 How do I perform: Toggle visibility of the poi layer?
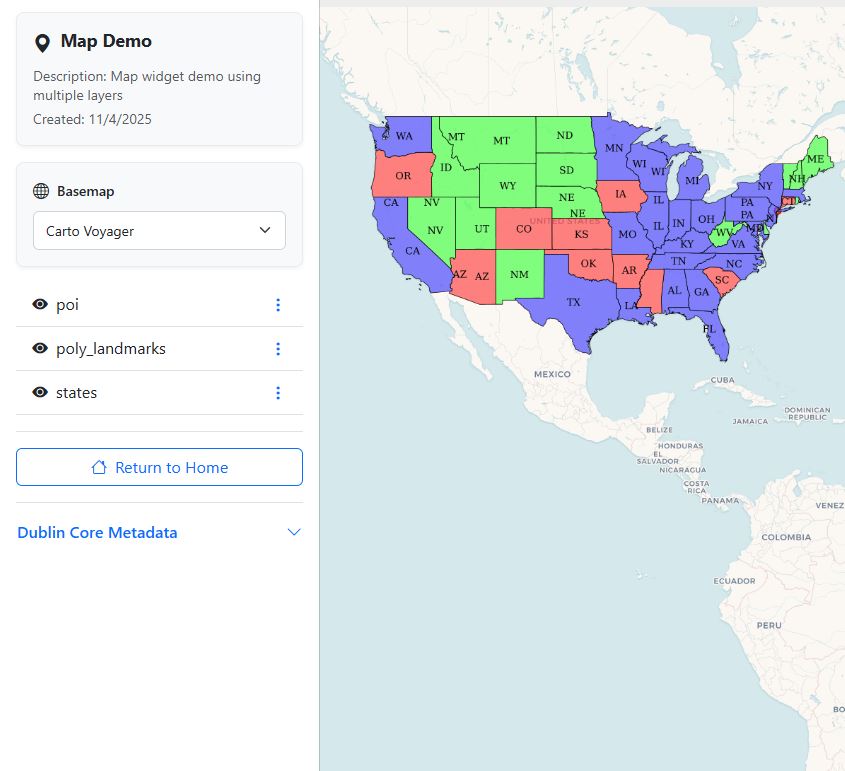(x=40, y=305)
